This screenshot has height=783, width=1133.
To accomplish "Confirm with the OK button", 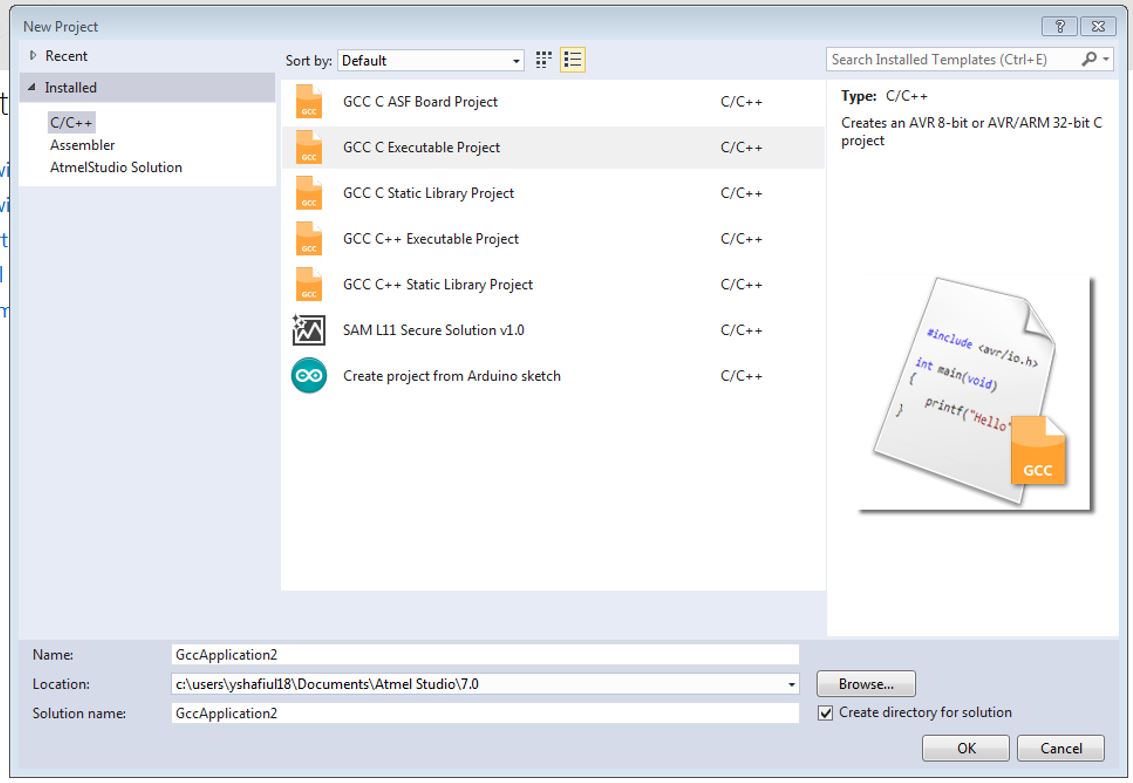I will tap(965, 748).
